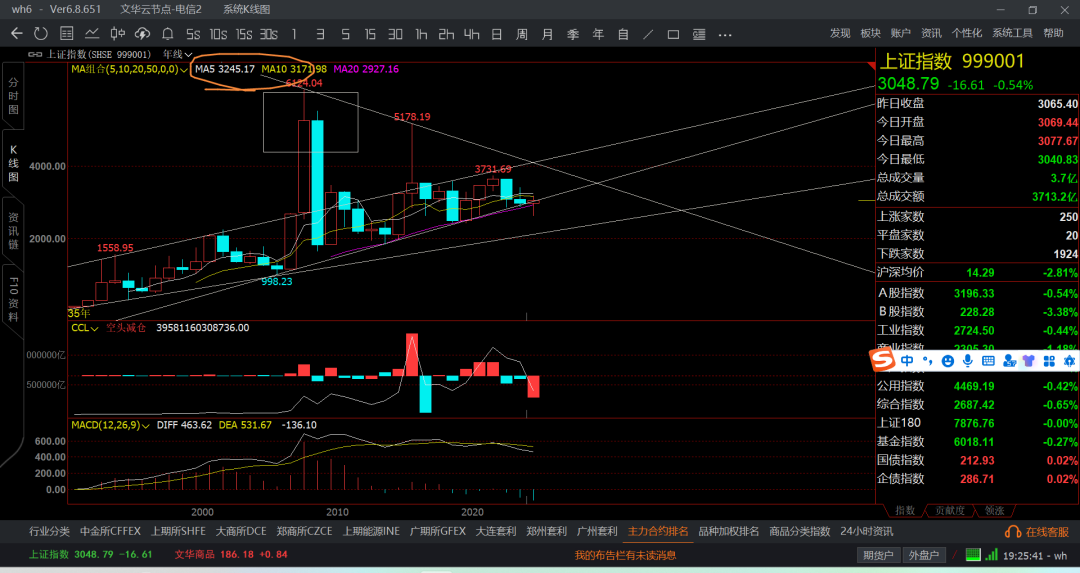Select the 贡献度 tab under index list

(950, 510)
